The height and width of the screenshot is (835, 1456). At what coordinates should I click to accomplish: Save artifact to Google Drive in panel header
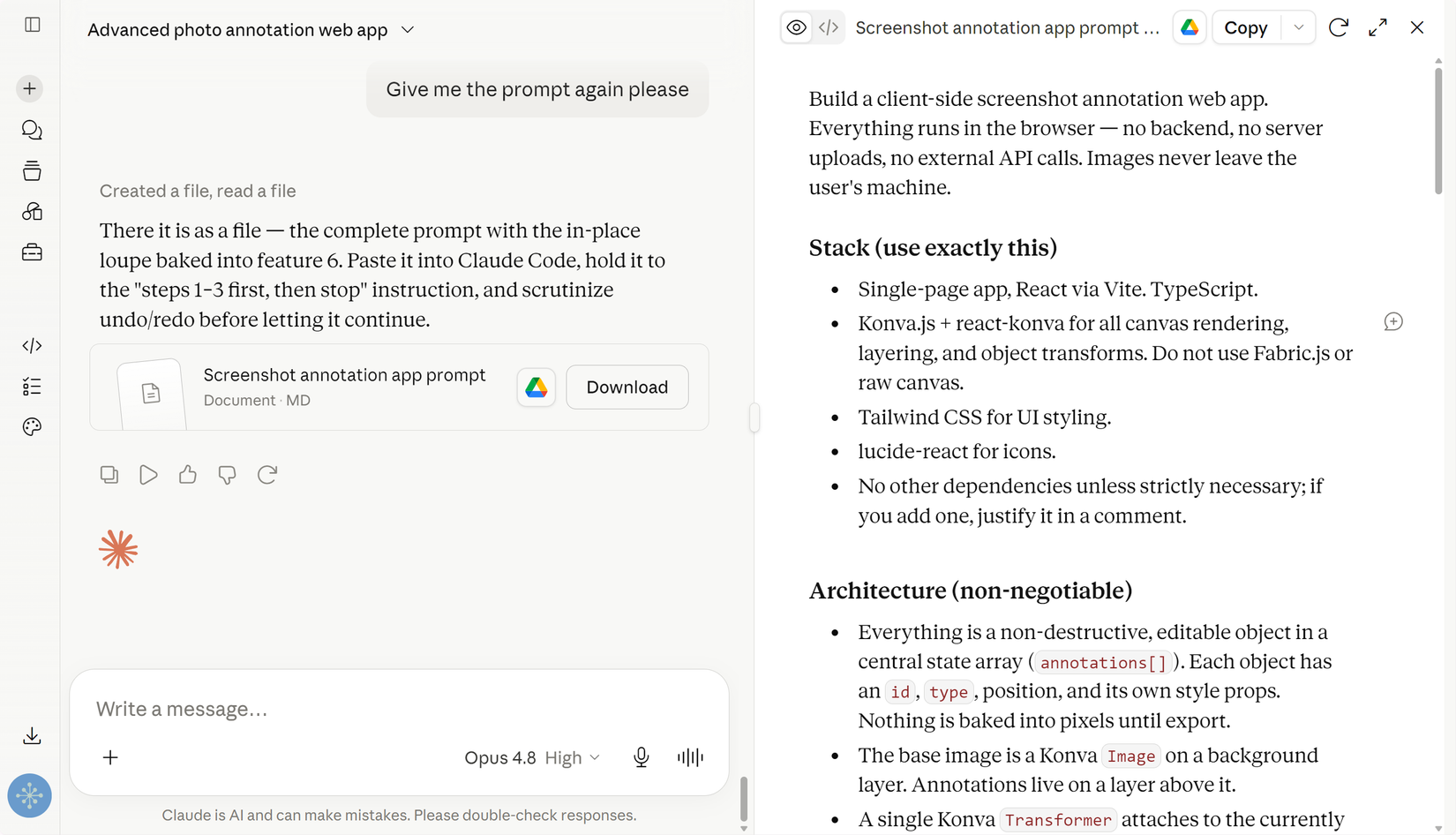click(1190, 27)
